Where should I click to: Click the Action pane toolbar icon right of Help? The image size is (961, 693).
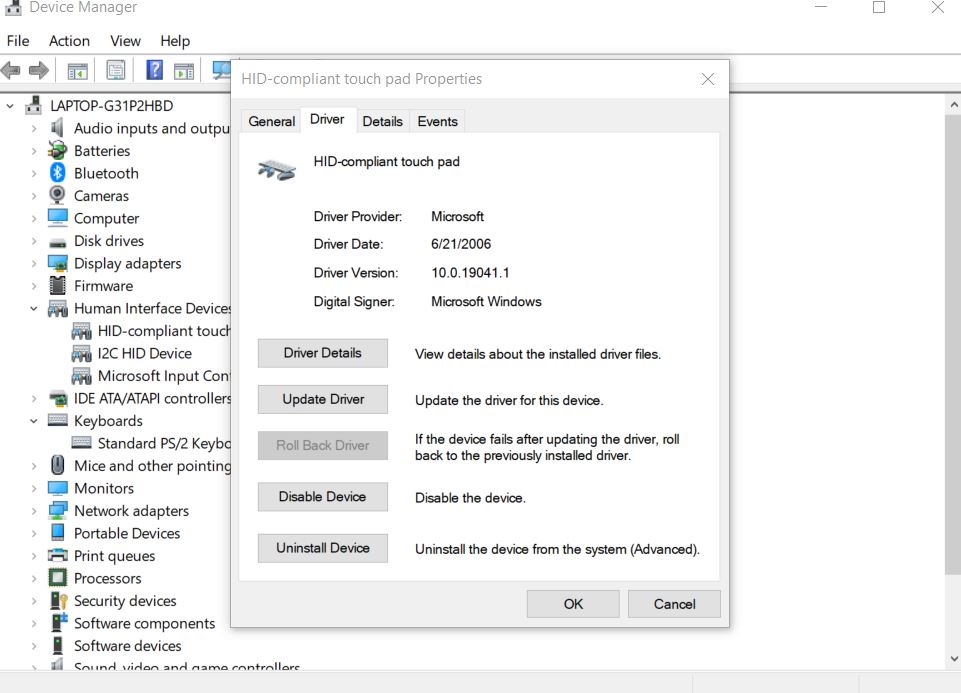[184, 71]
